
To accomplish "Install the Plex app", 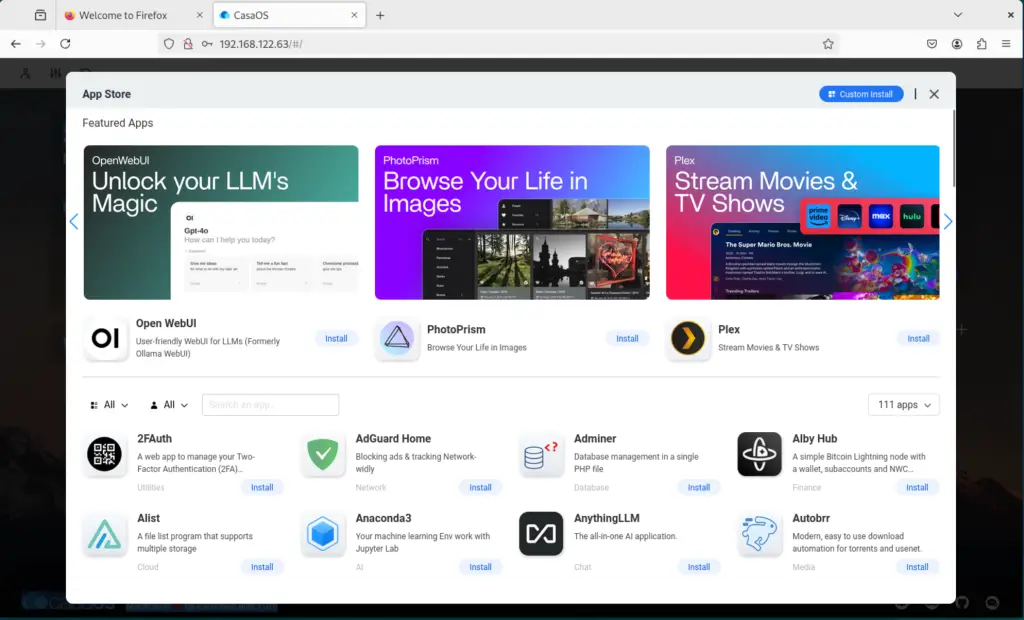I will tap(918, 338).
